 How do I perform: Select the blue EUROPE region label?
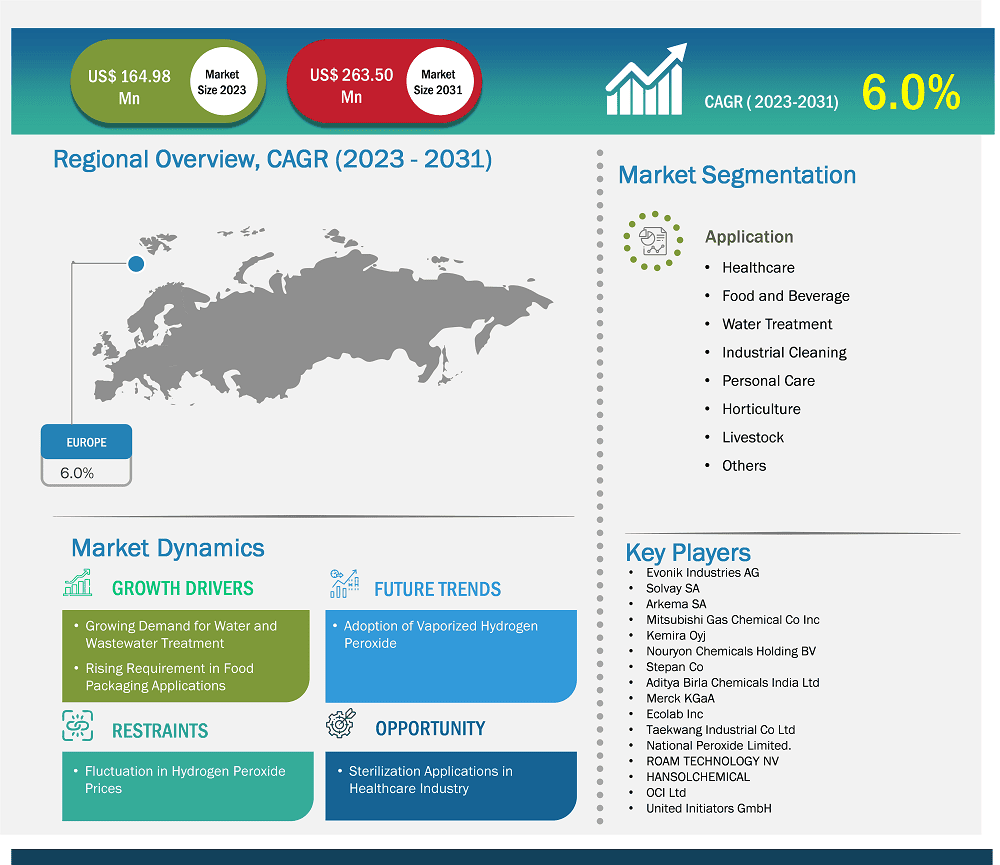[87, 442]
